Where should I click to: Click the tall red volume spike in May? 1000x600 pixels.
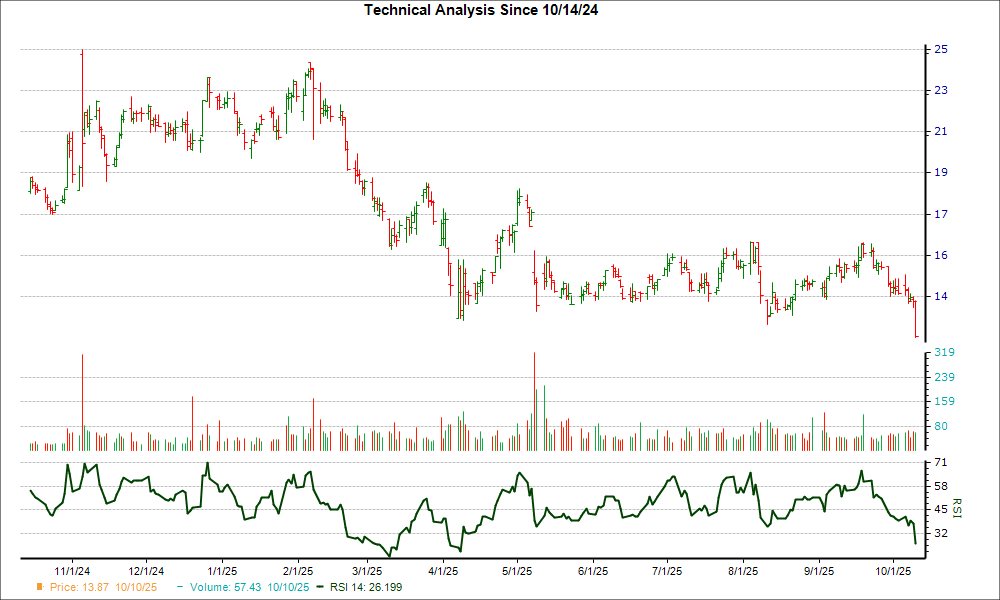click(535, 400)
